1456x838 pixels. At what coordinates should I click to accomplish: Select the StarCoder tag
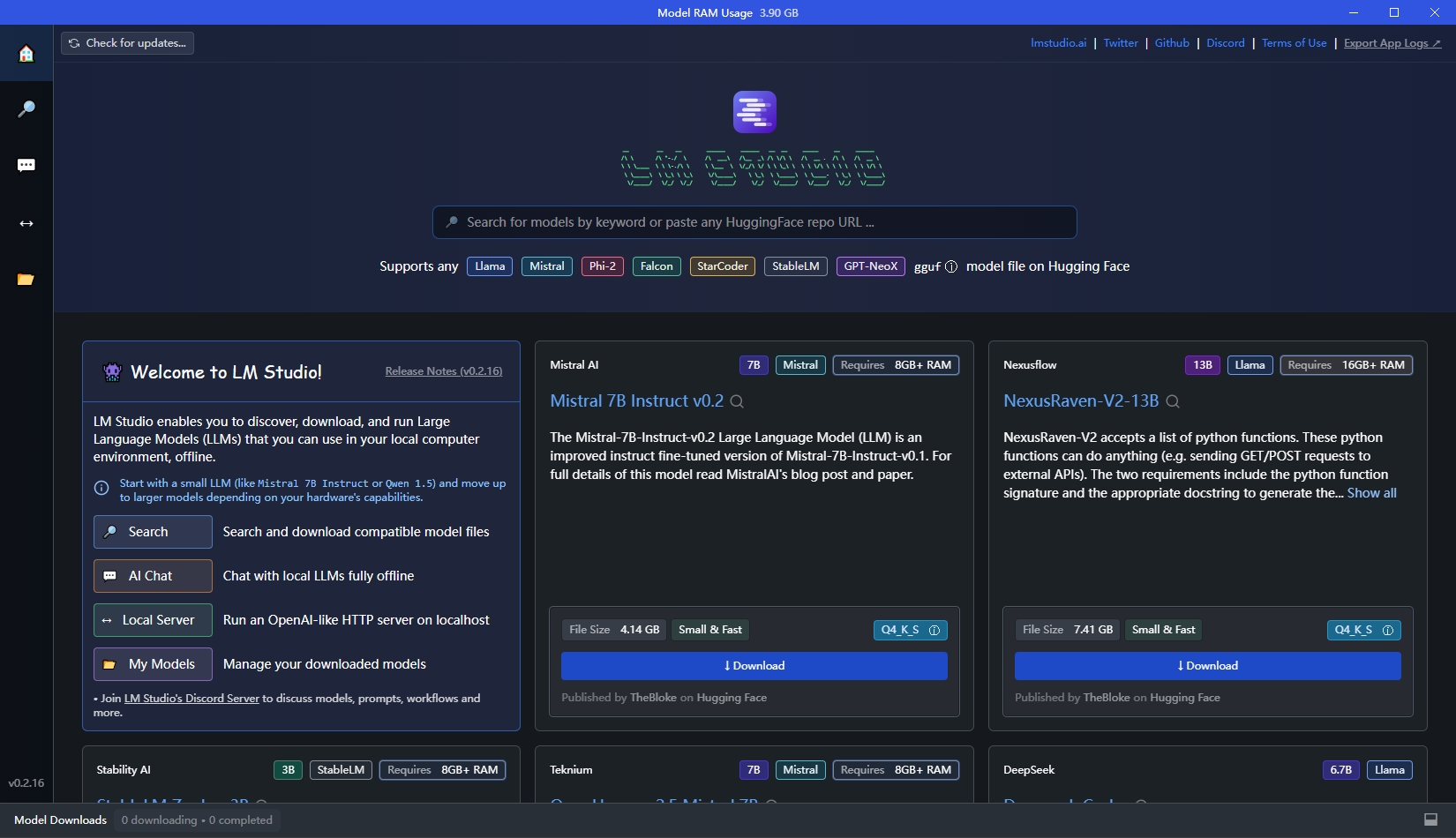pos(723,266)
